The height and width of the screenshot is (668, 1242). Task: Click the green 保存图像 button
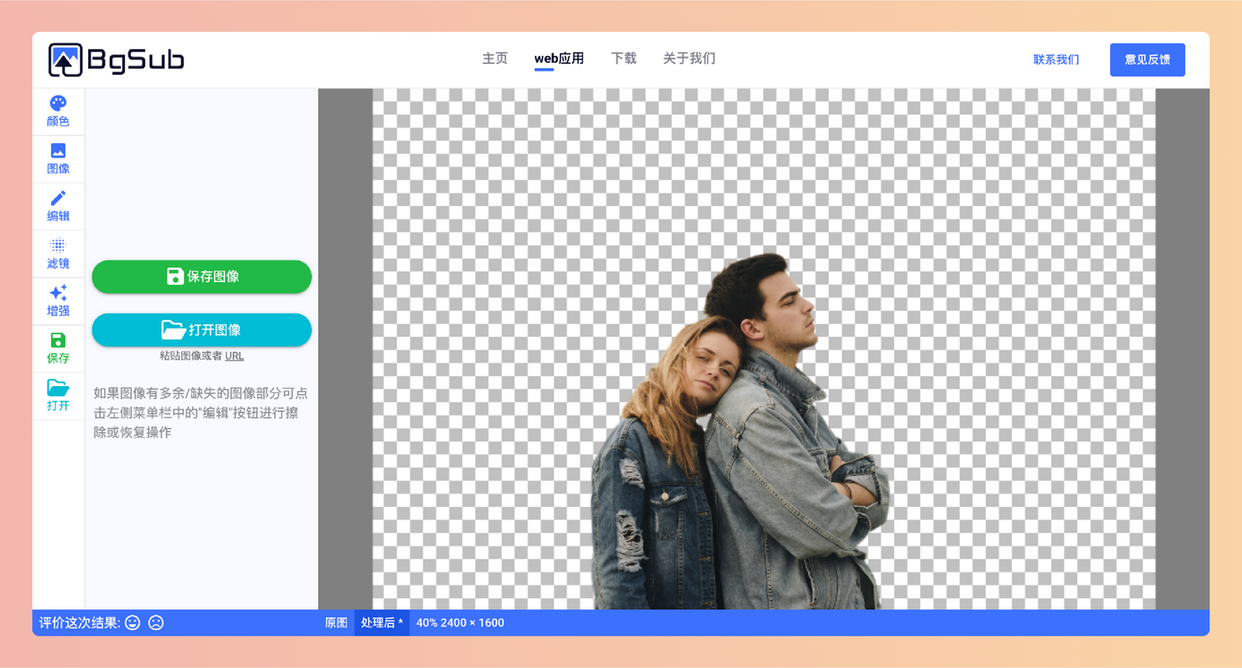click(x=201, y=277)
